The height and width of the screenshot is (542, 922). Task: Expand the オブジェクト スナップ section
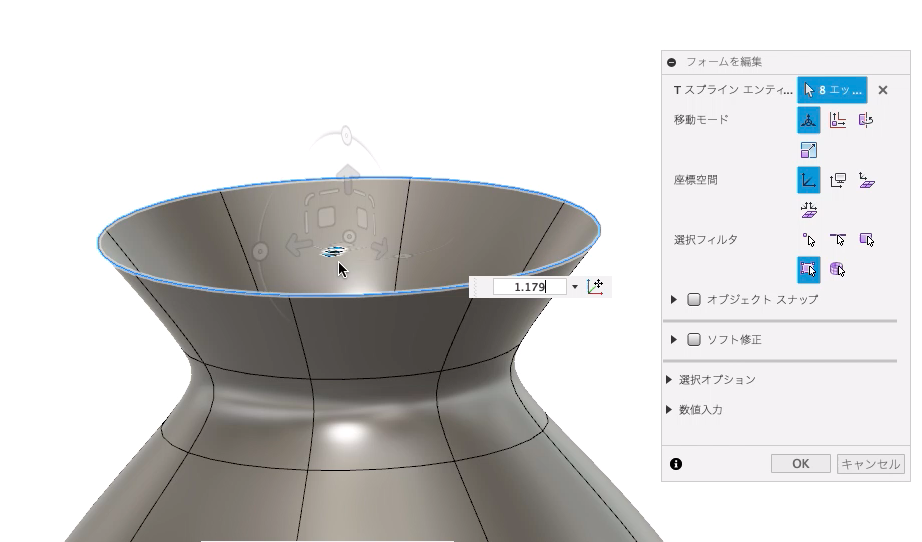(x=674, y=299)
